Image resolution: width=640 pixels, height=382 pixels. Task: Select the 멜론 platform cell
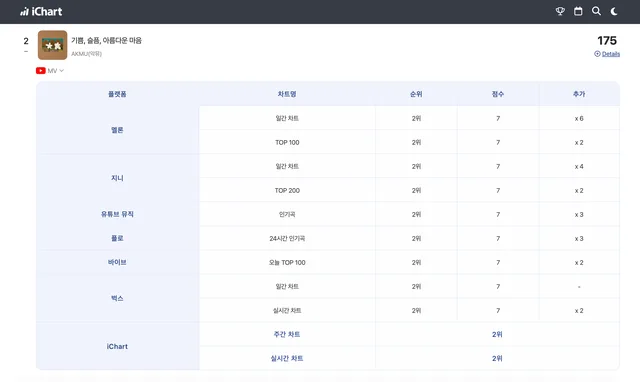click(x=117, y=130)
